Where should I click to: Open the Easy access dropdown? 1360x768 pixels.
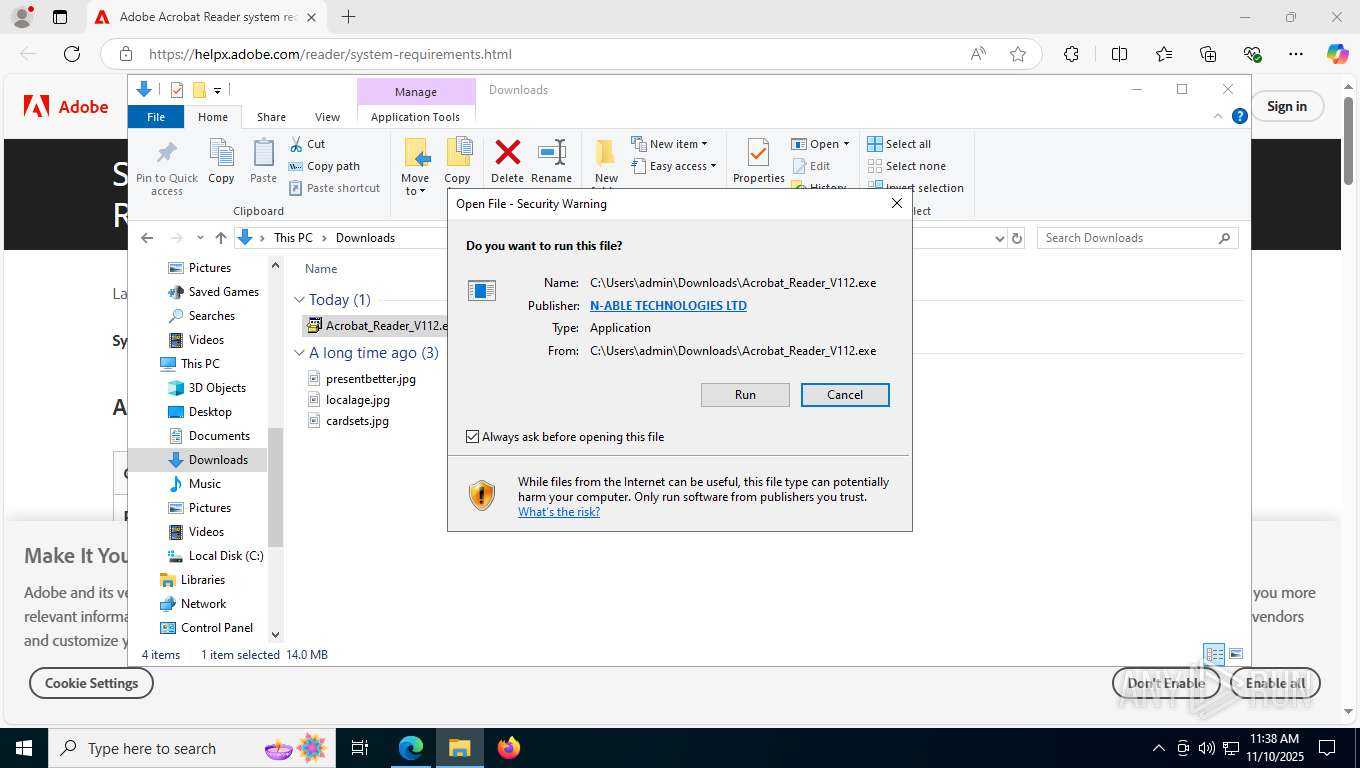[673, 166]
